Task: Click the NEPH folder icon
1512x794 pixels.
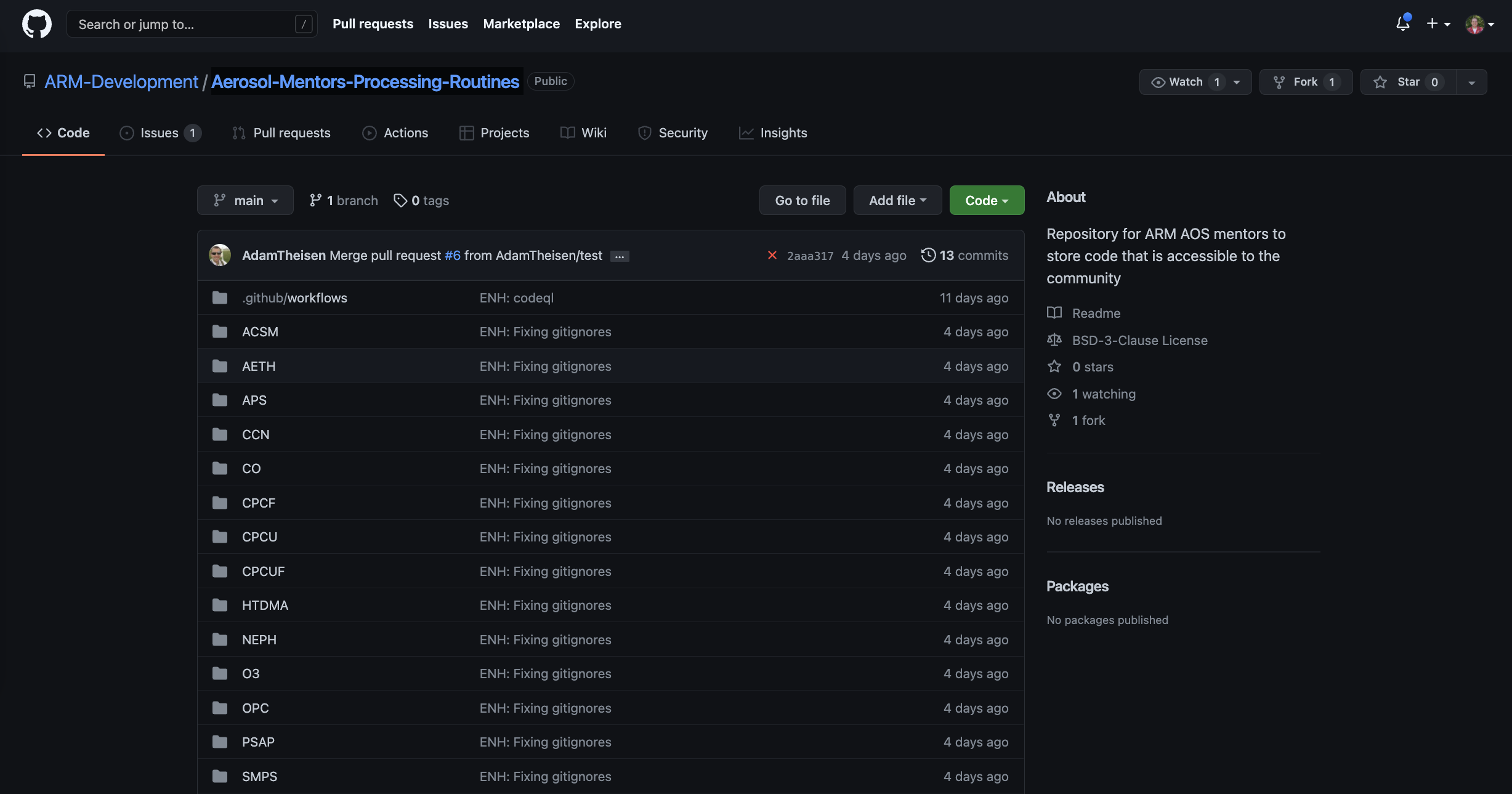Action: [x=220, y=640]
